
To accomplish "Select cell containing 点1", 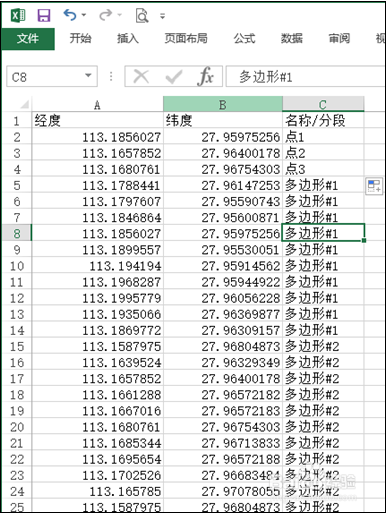I will tap(323, 137).
